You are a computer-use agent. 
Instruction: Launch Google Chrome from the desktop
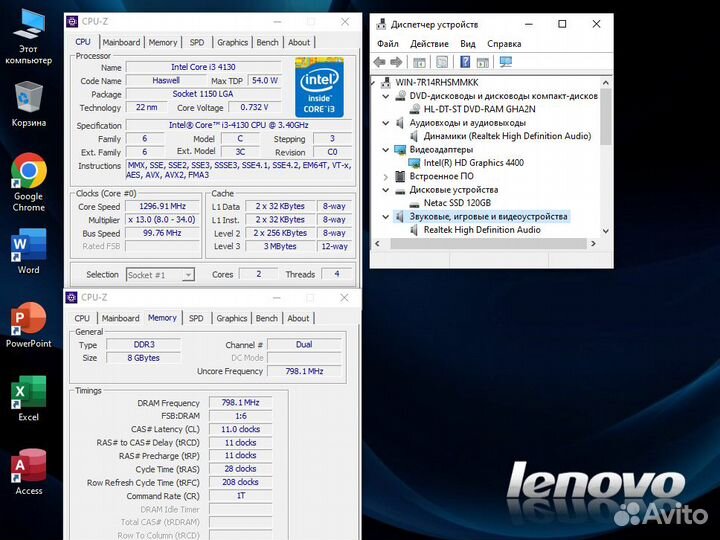(28, 182)
